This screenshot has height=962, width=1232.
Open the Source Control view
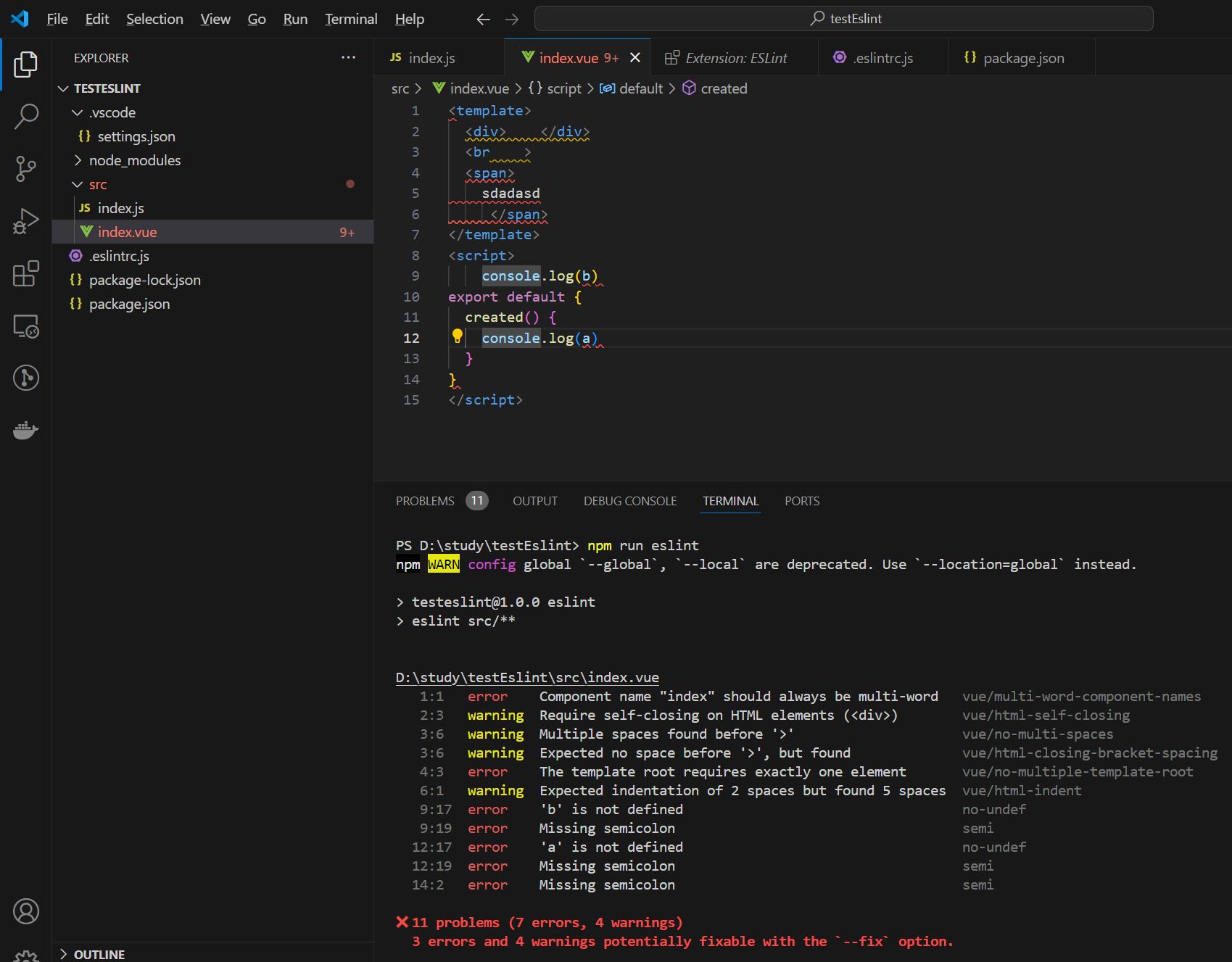coord(26,169)
